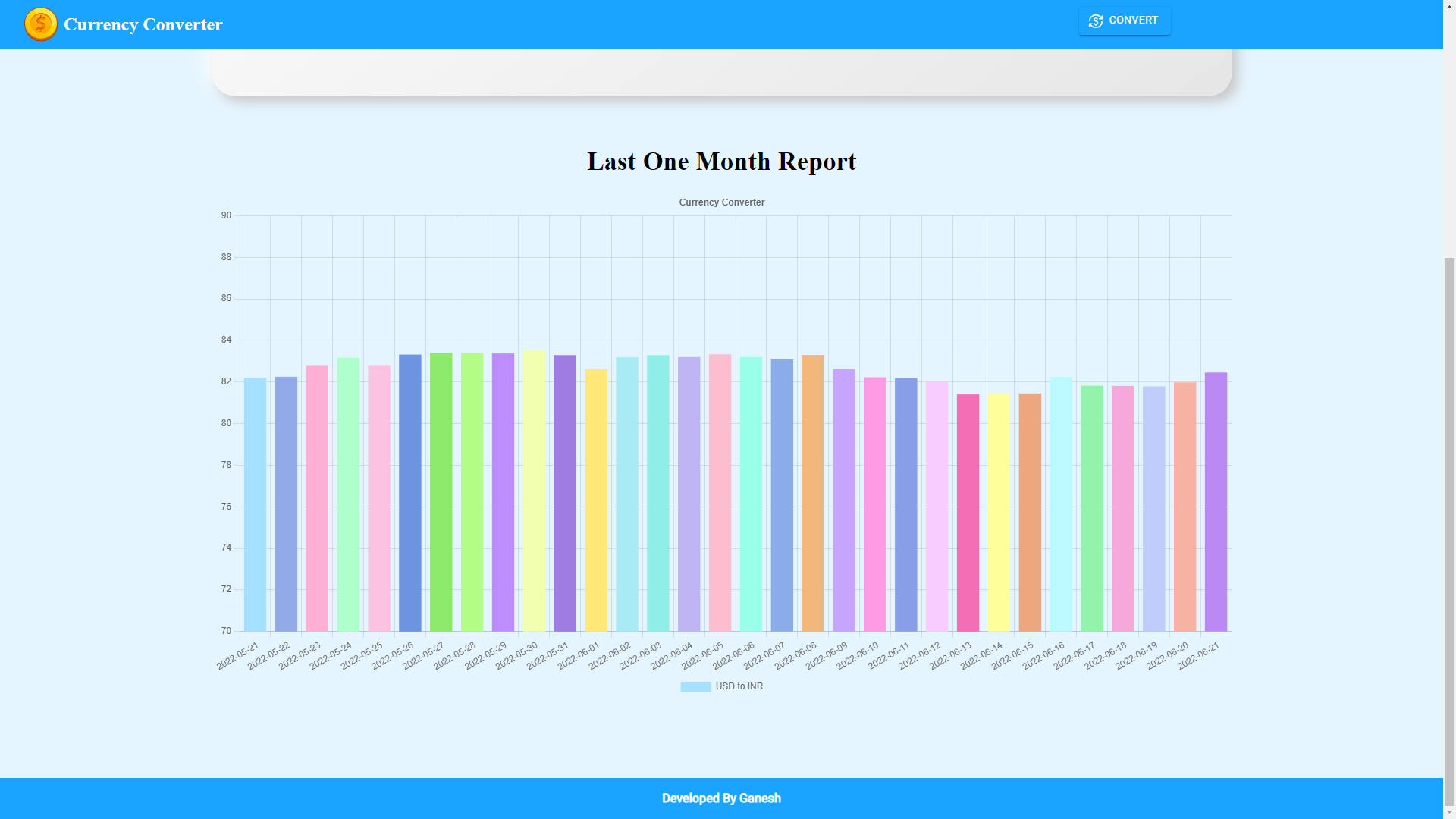The width and height of the screenshot is (1456, 819).
Task: Click the refresh icon inside the CONVERT button
Action: point(1096,21)
